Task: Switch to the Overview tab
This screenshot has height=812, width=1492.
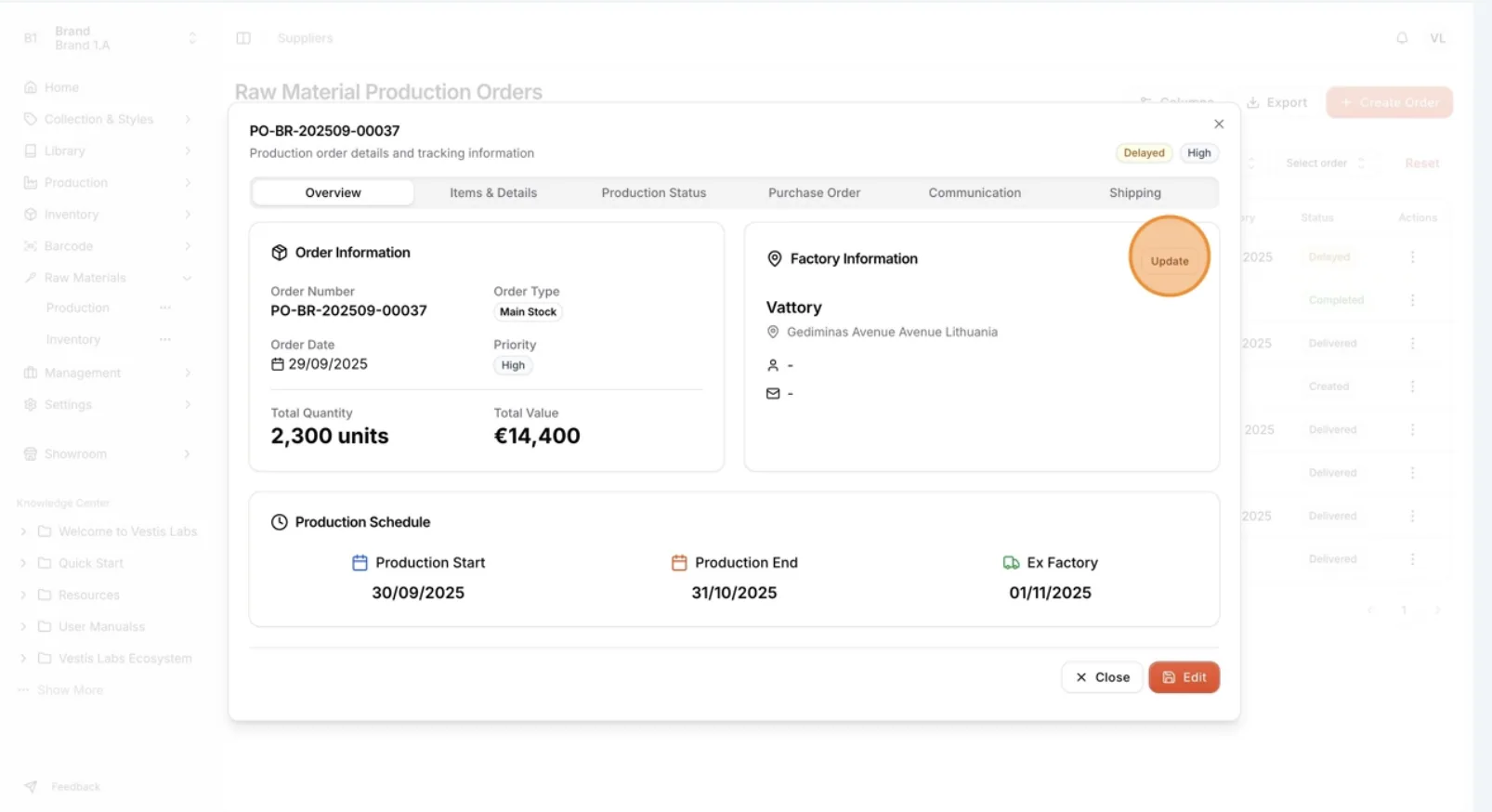Action: pyautogui.click(x=333, y=192)
